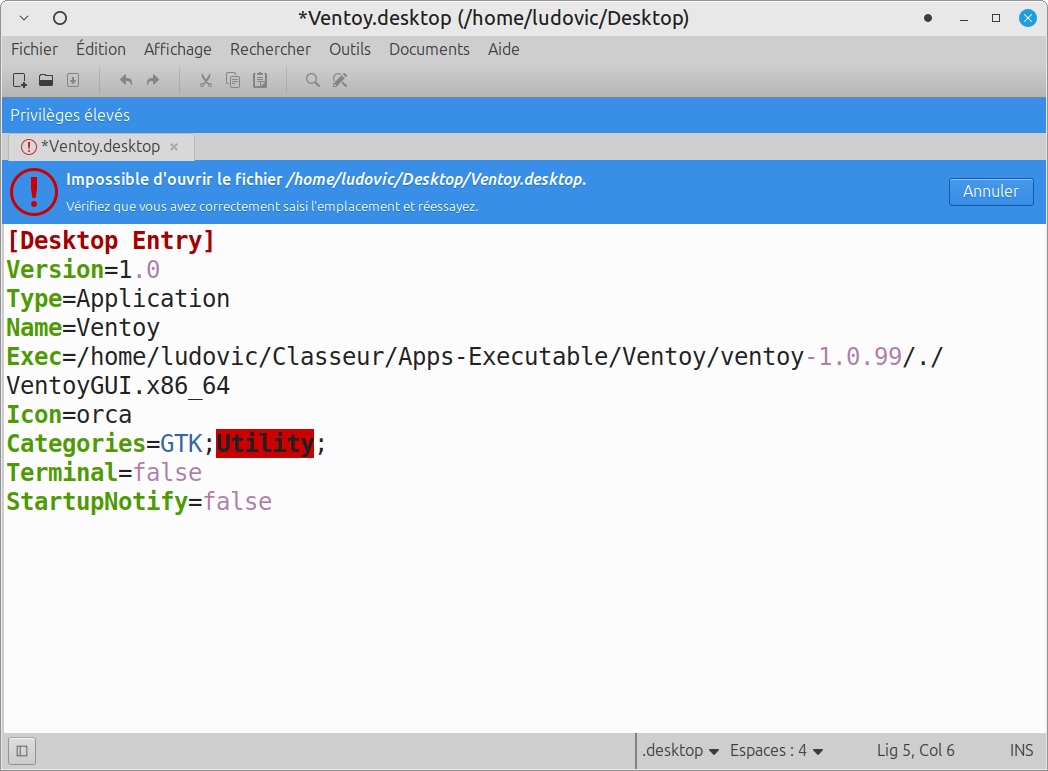Close the editor window with blue X

(1028, 18)
